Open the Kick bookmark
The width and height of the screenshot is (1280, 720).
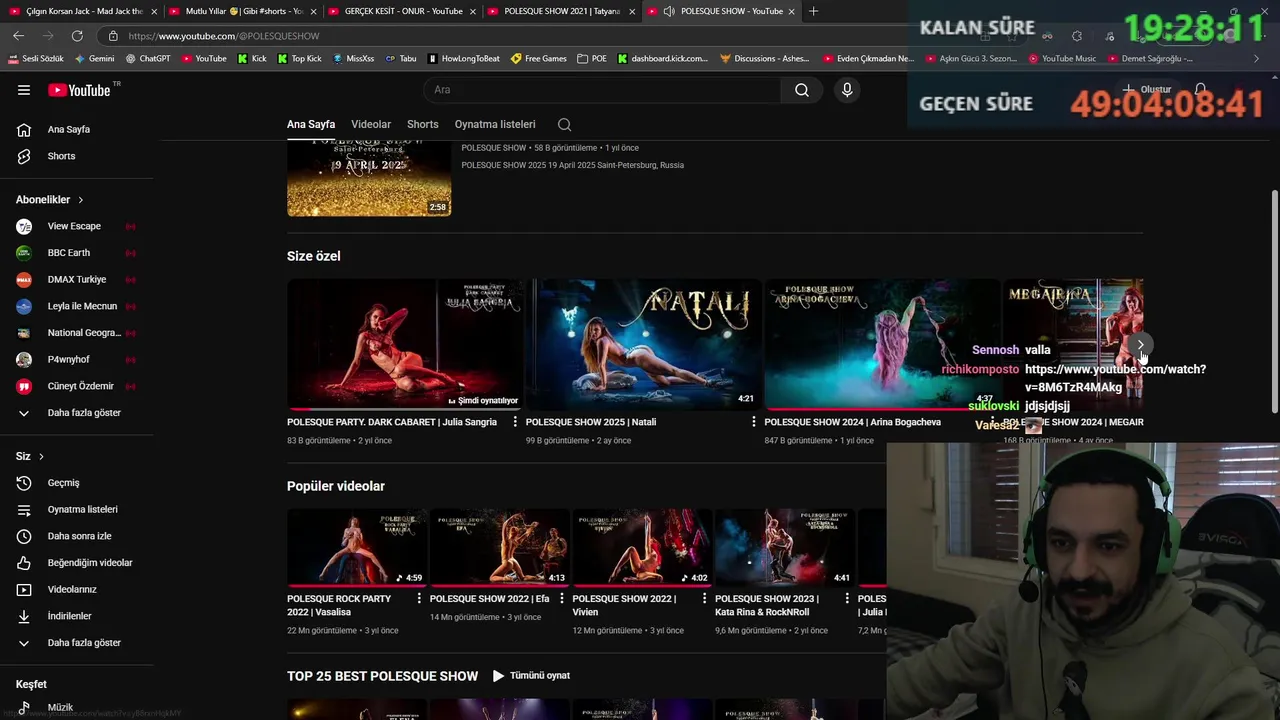(252, 59)
